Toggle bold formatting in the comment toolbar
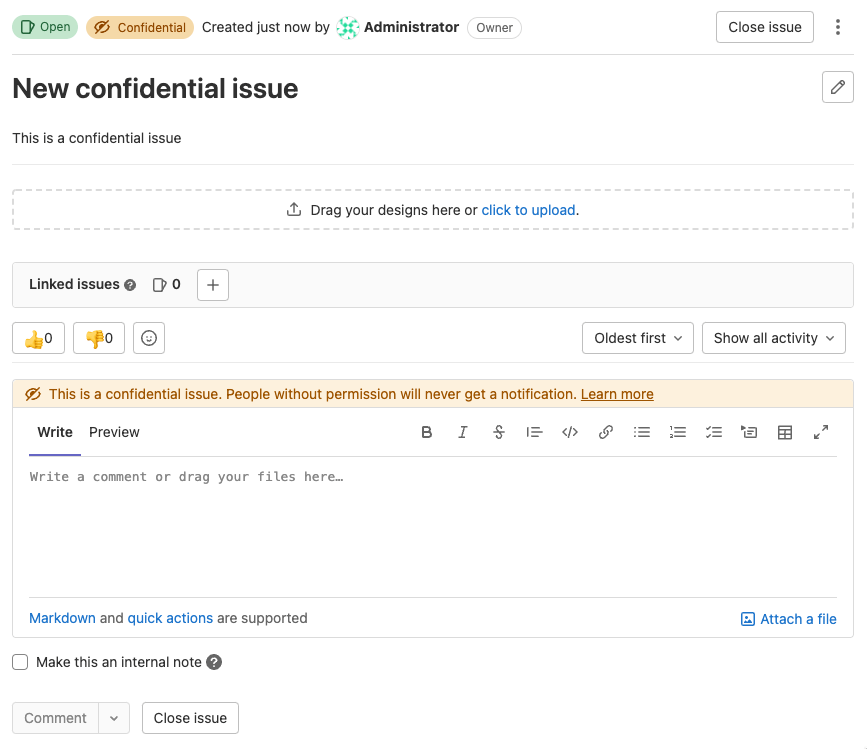Screen dimensions: 867x749 [x=427, y=432]
